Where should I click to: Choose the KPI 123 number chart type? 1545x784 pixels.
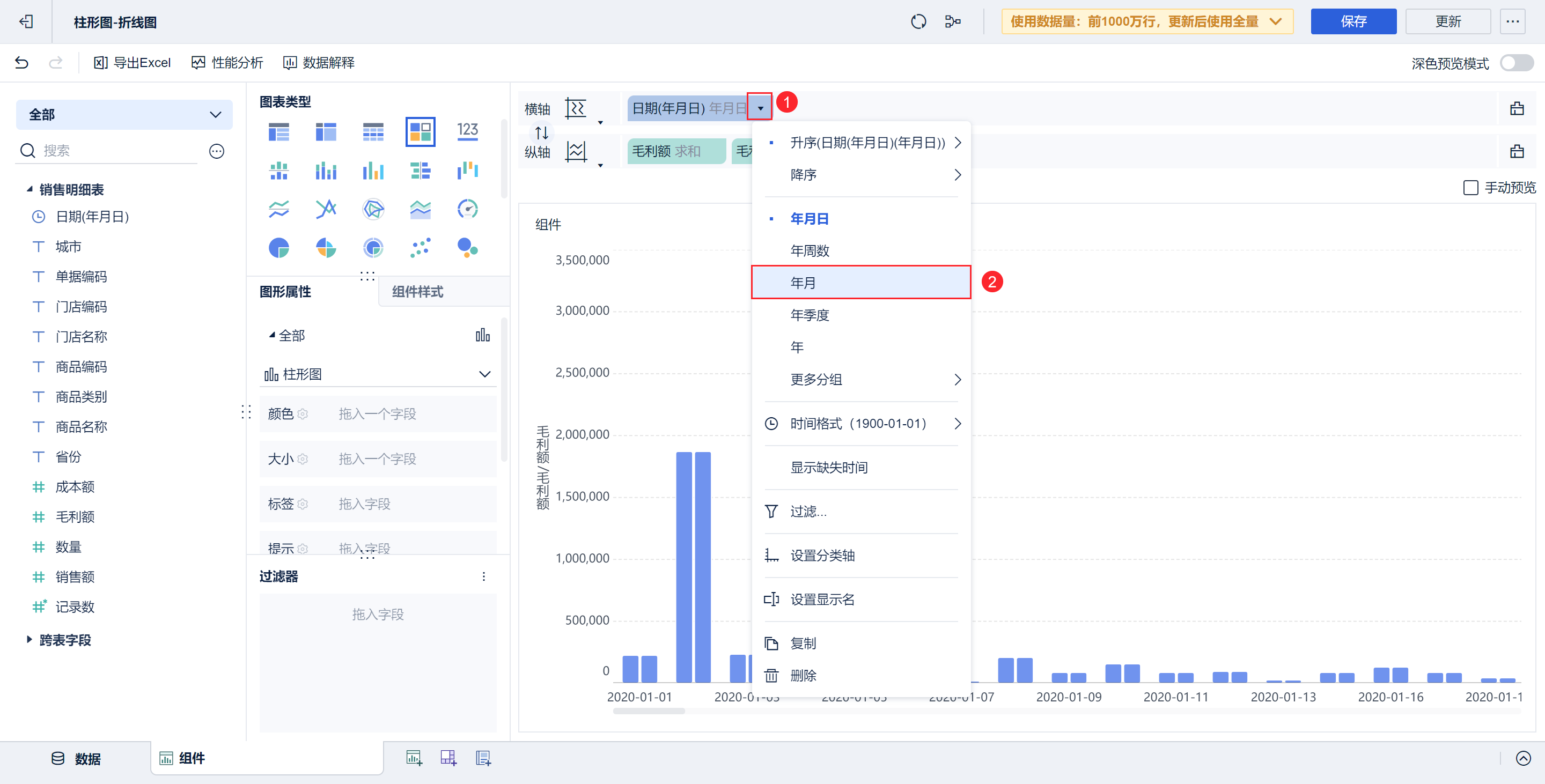[x=467, y=131]
